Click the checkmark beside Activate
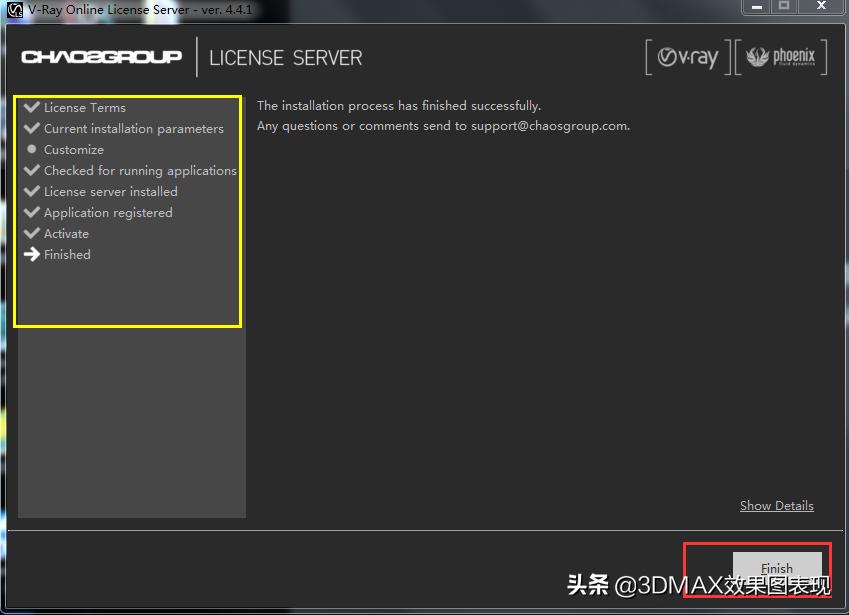The width and height of the screenshot is (849, 615). click(x=32, y=233)
